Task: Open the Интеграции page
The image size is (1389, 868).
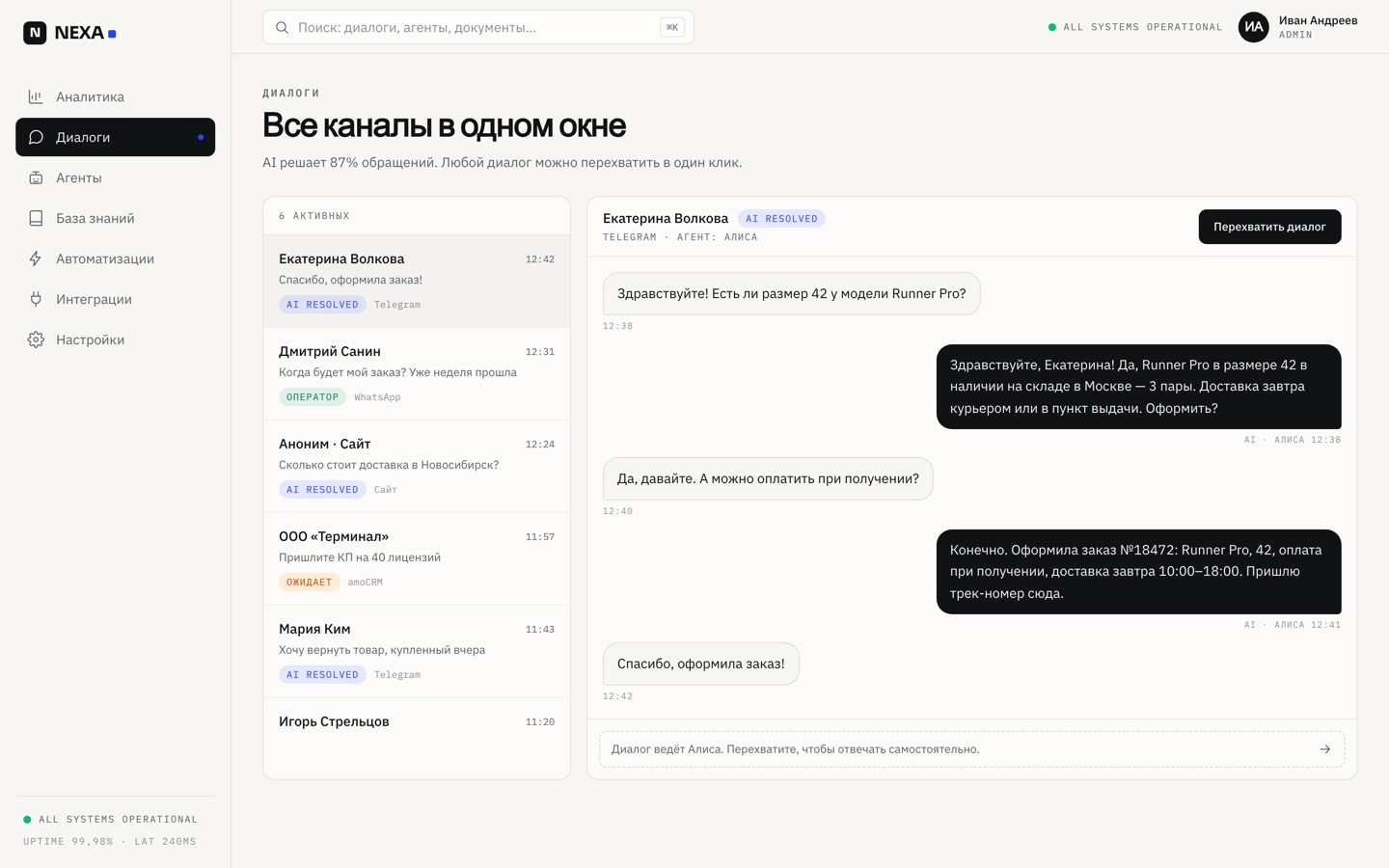Action: (115, 299)
